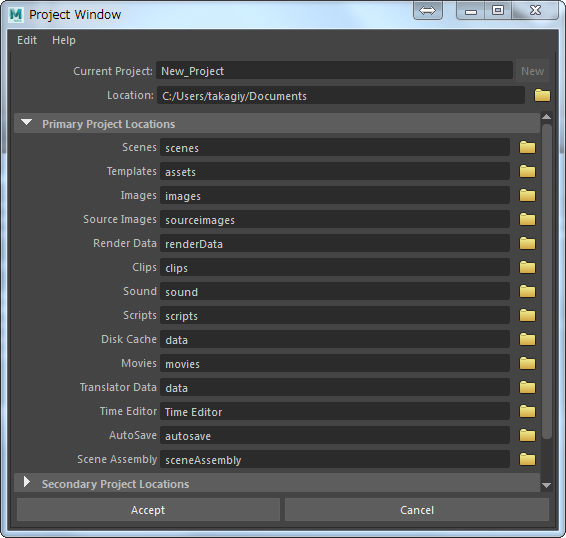Minimize the Project Window
The height and width of the screenshot is (538, 566).
(471, 10)
